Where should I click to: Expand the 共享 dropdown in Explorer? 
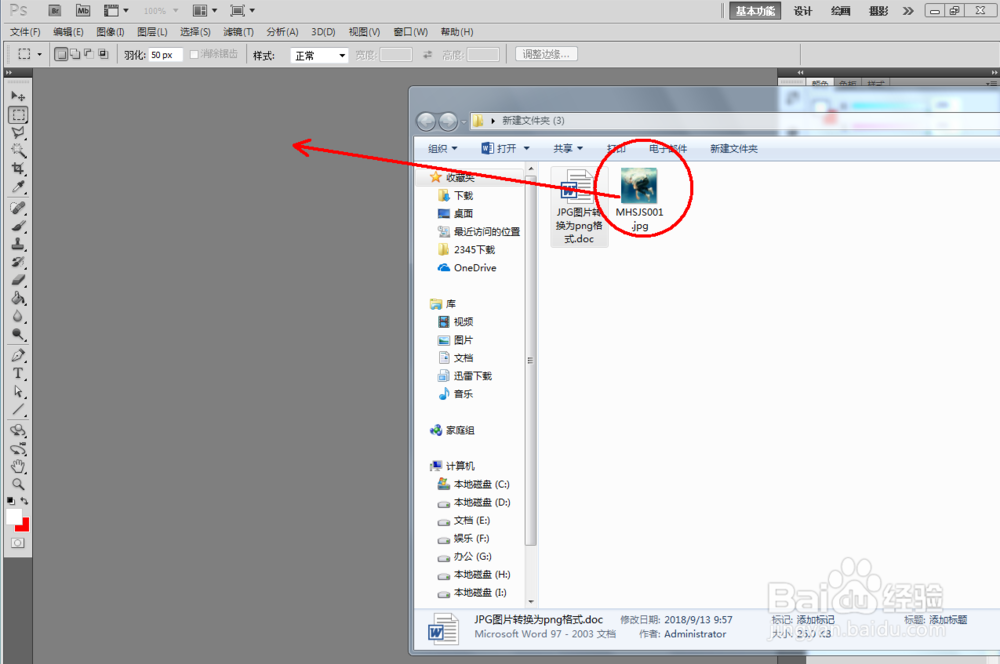pos(568,149)
